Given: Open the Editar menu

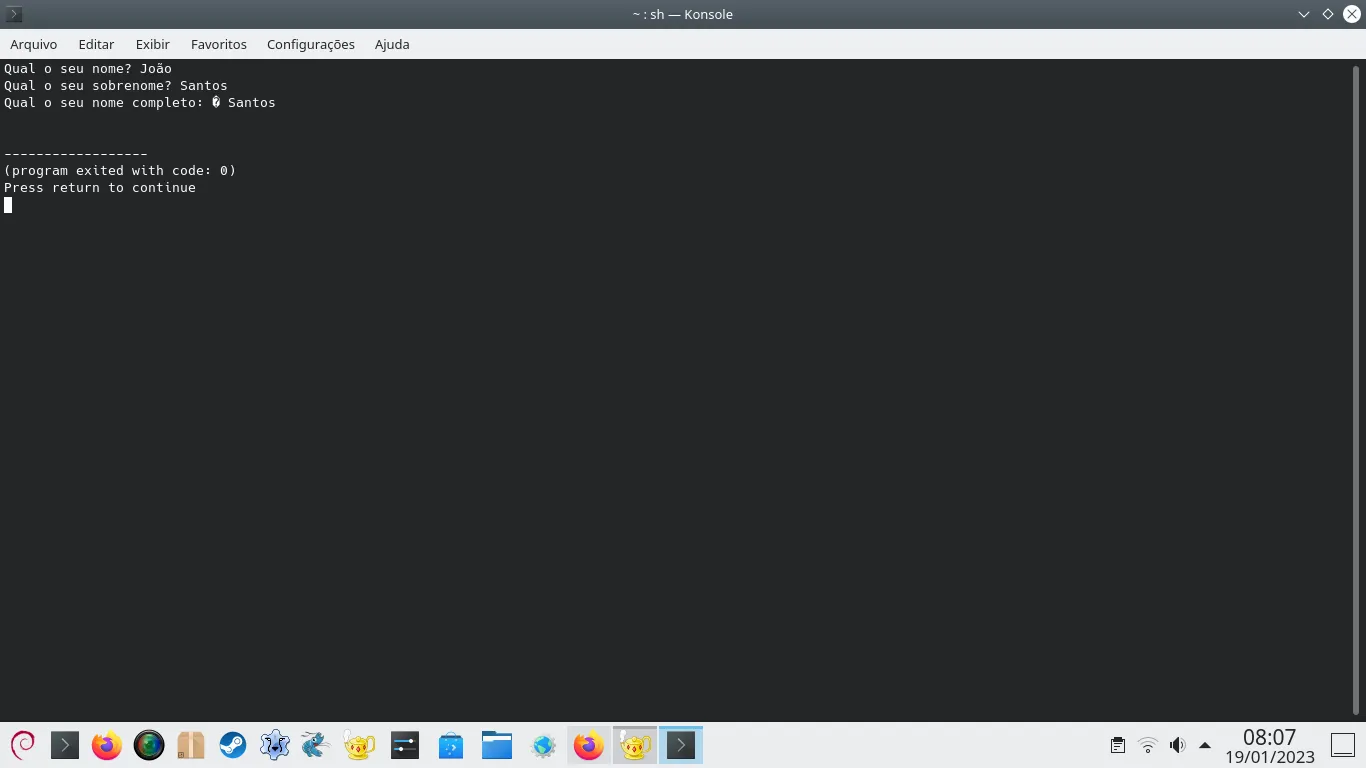Looking at the screenshot, I should [x=96, y=44].
